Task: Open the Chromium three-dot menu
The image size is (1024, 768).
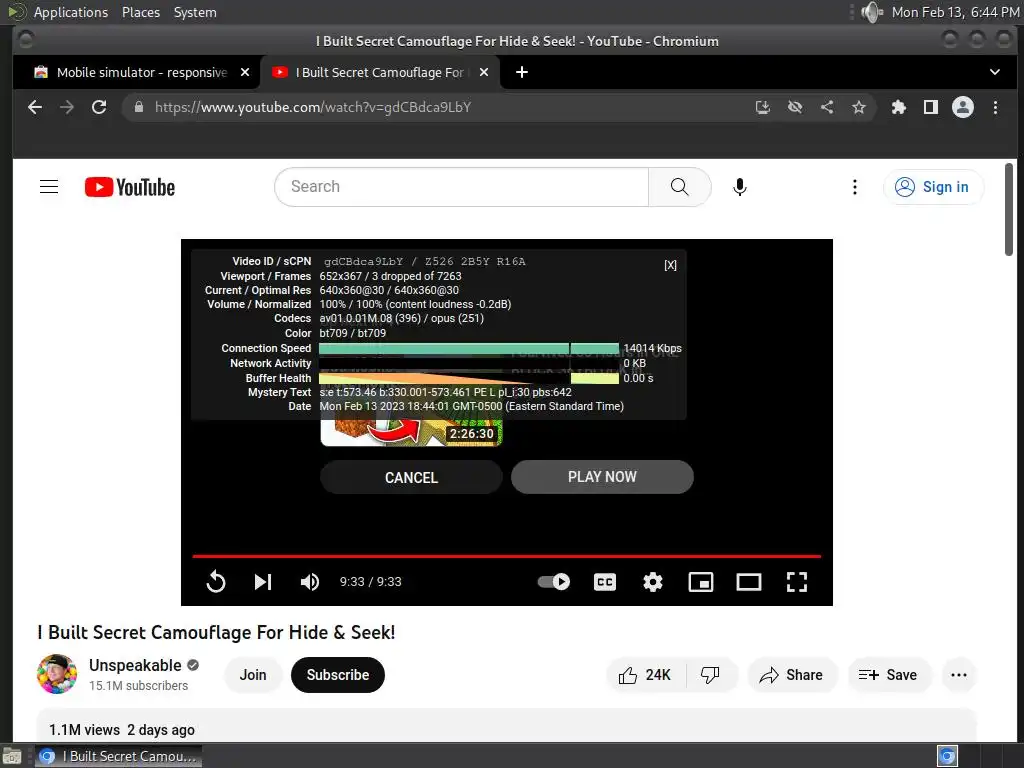Action: [995, 107]
